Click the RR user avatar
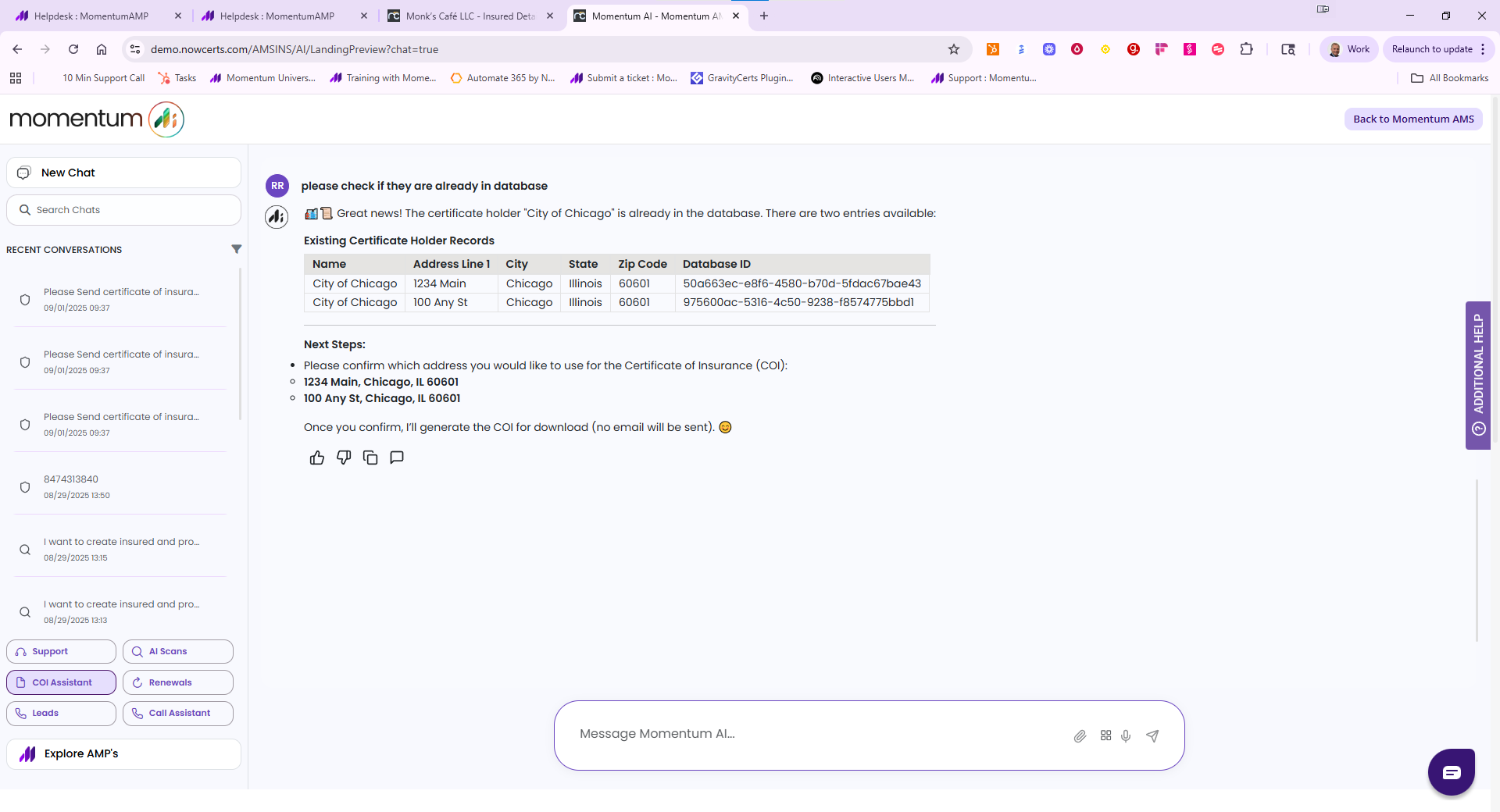 click(x=277, y=186)
